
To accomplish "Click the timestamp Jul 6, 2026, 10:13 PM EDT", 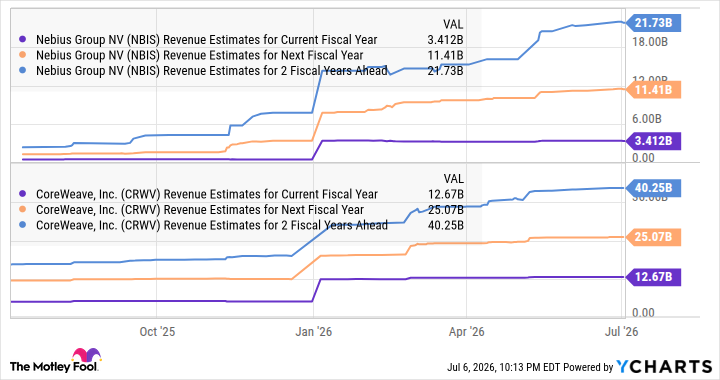I will pyautogui.click(x=503, y=368).
